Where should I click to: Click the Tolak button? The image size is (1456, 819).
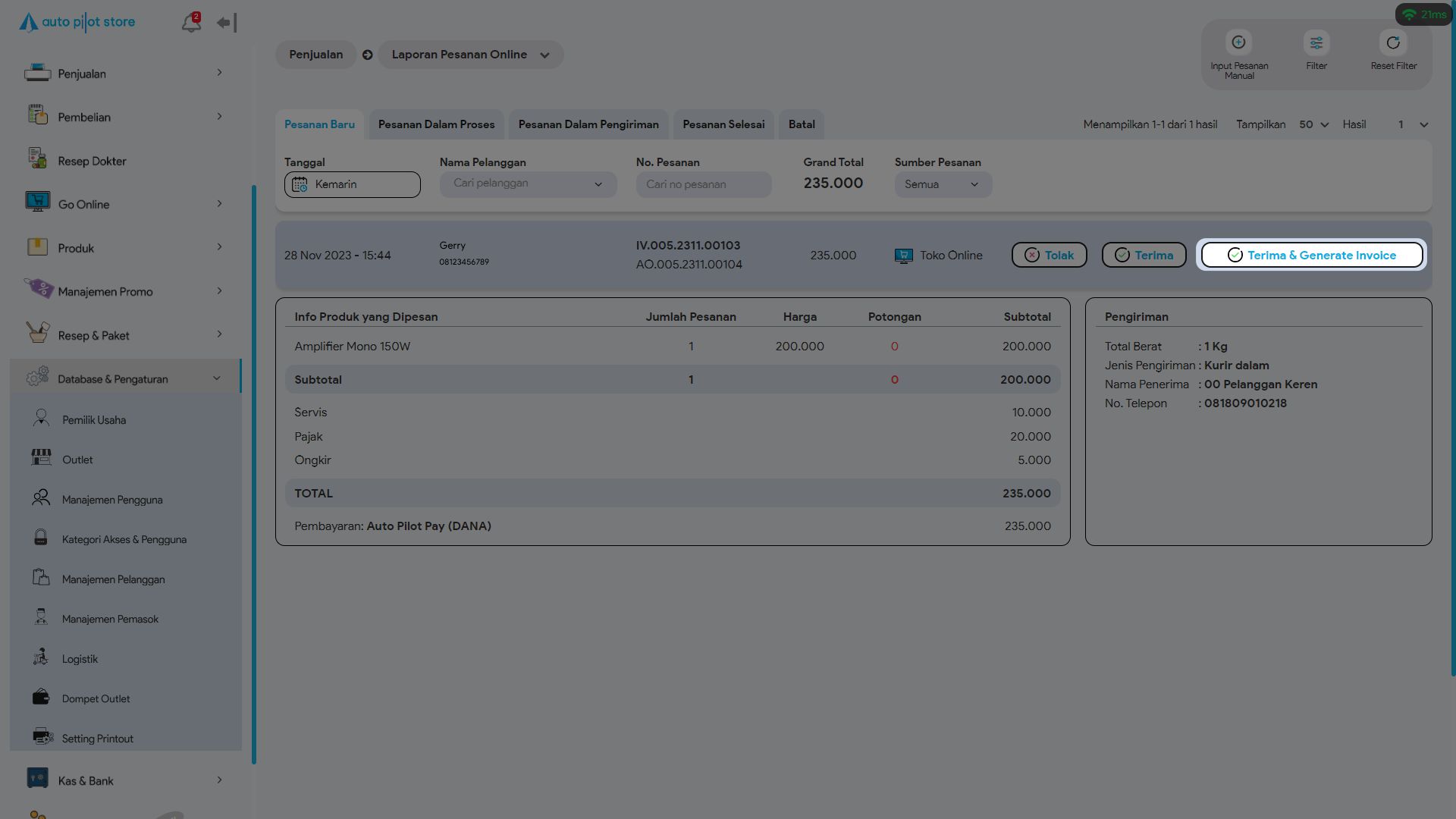tap(1049, 256)
